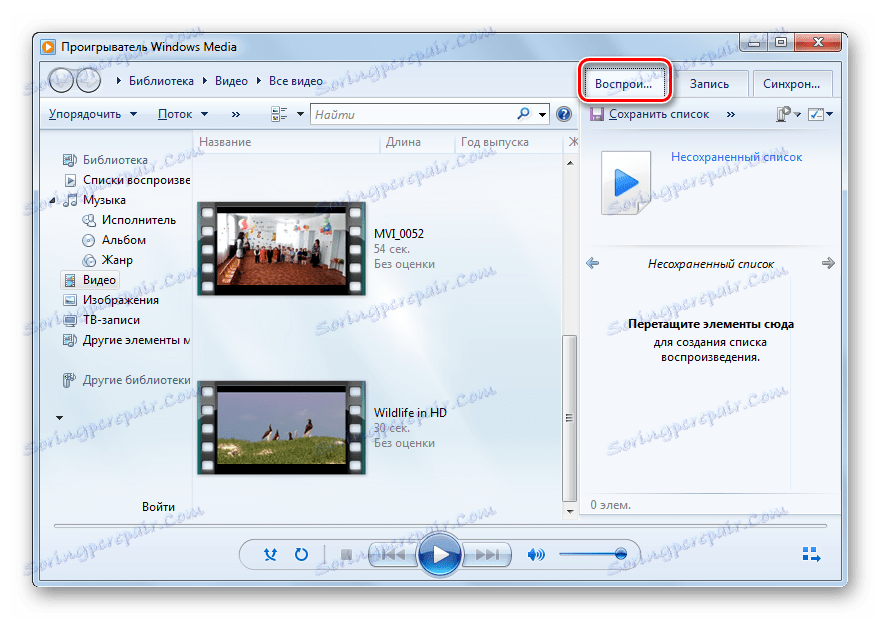Viewport: 881px width, 620px height.
Task: Switch to Now Playing mode icon
Action: coord(811,555)
